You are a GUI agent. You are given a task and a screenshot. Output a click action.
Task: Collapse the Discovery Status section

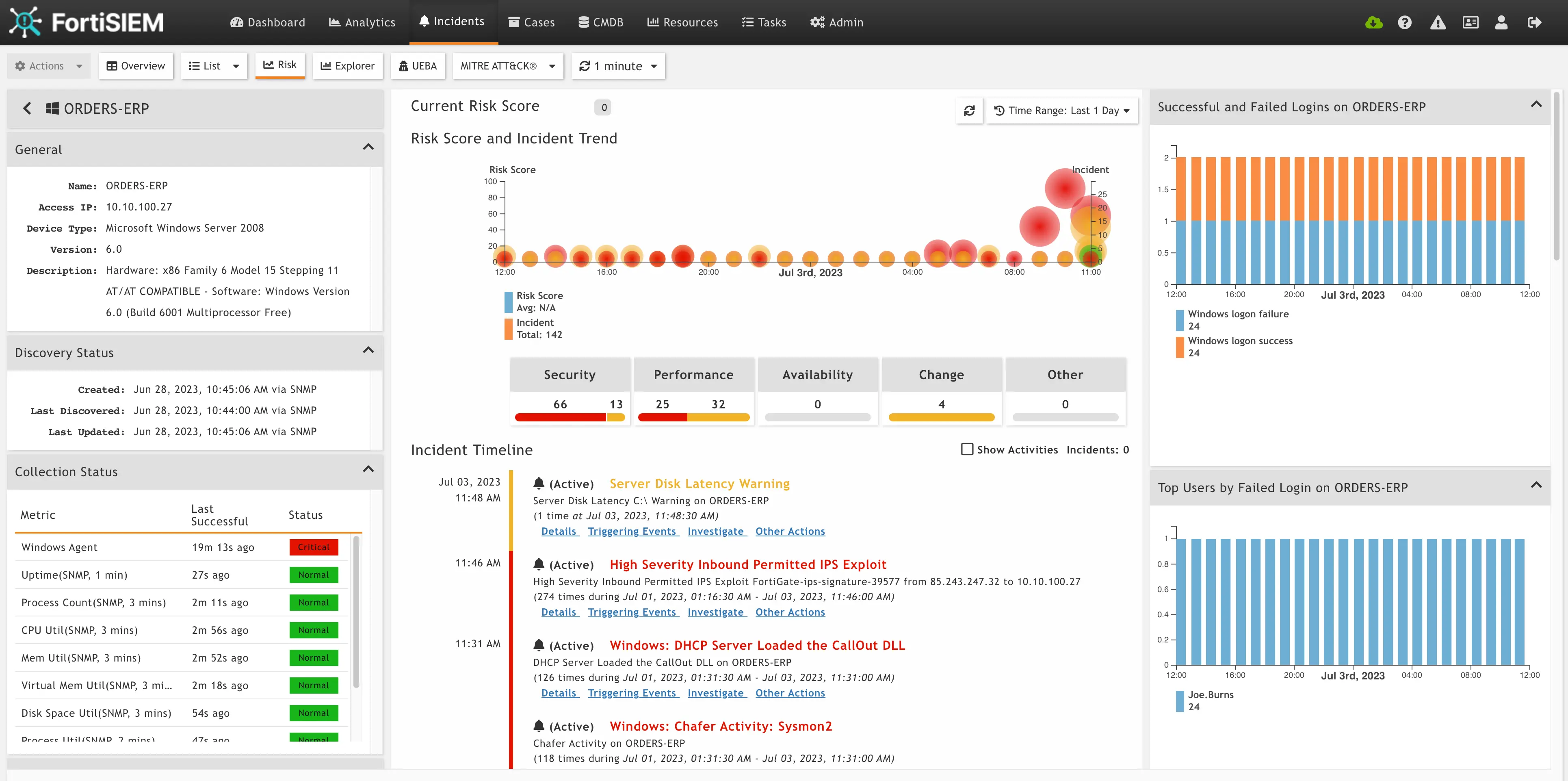tap(368, 351)
